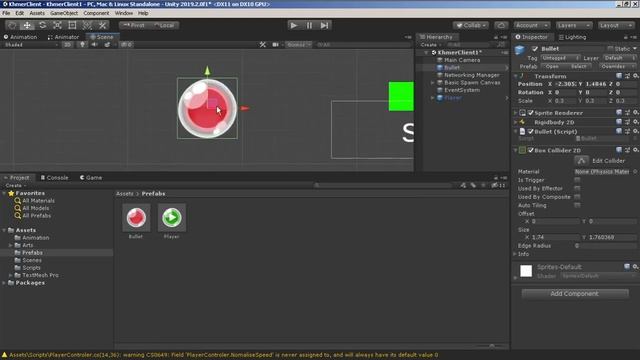Expand the Info foldout
This screenshot has width=640, height=360.
click(x=515, y=254)
